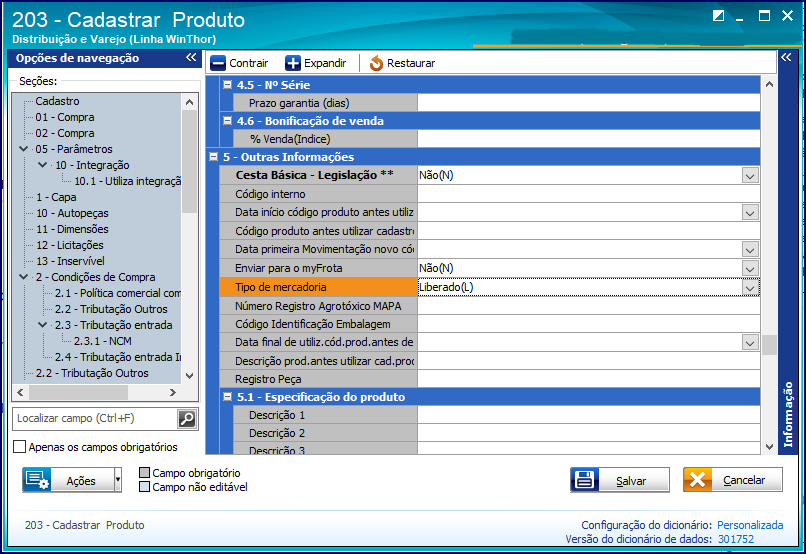Screen dimensions: 806x554
Task: Click the 301752 dictionary version link
Action: pyautogui.click(x=736, y=539)
